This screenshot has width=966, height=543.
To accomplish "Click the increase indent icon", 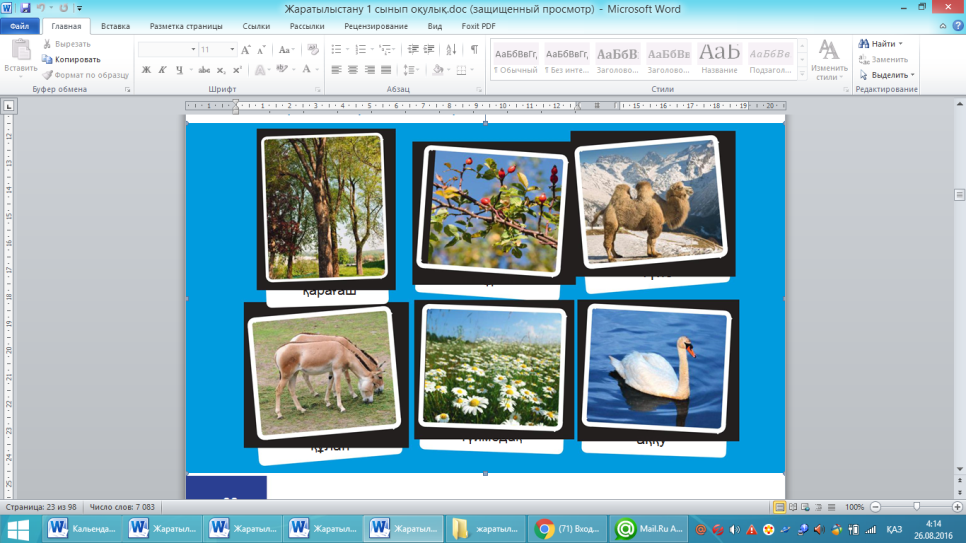I will [x=429, y=49].
